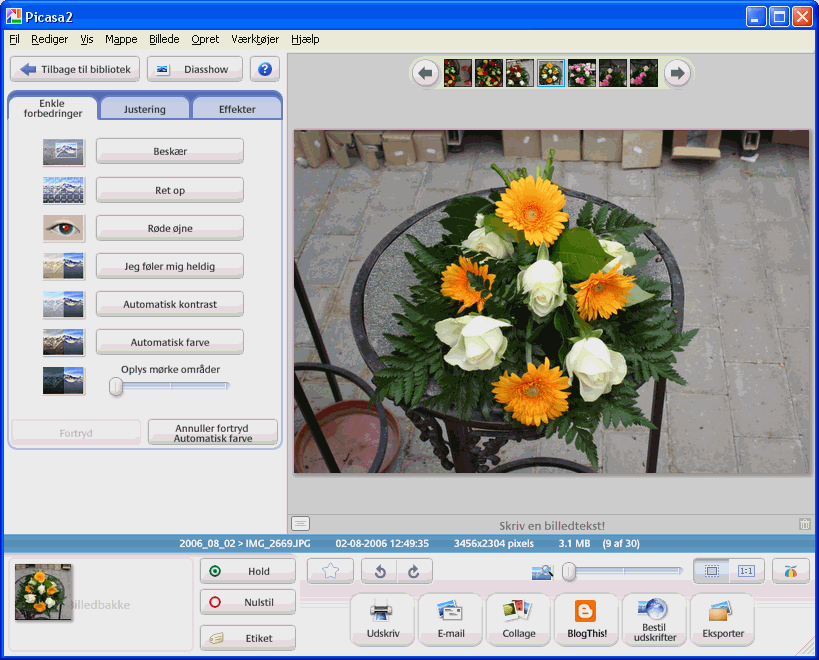Switch to the Effekter tab

pyautogui.click(x=237, y=109)
